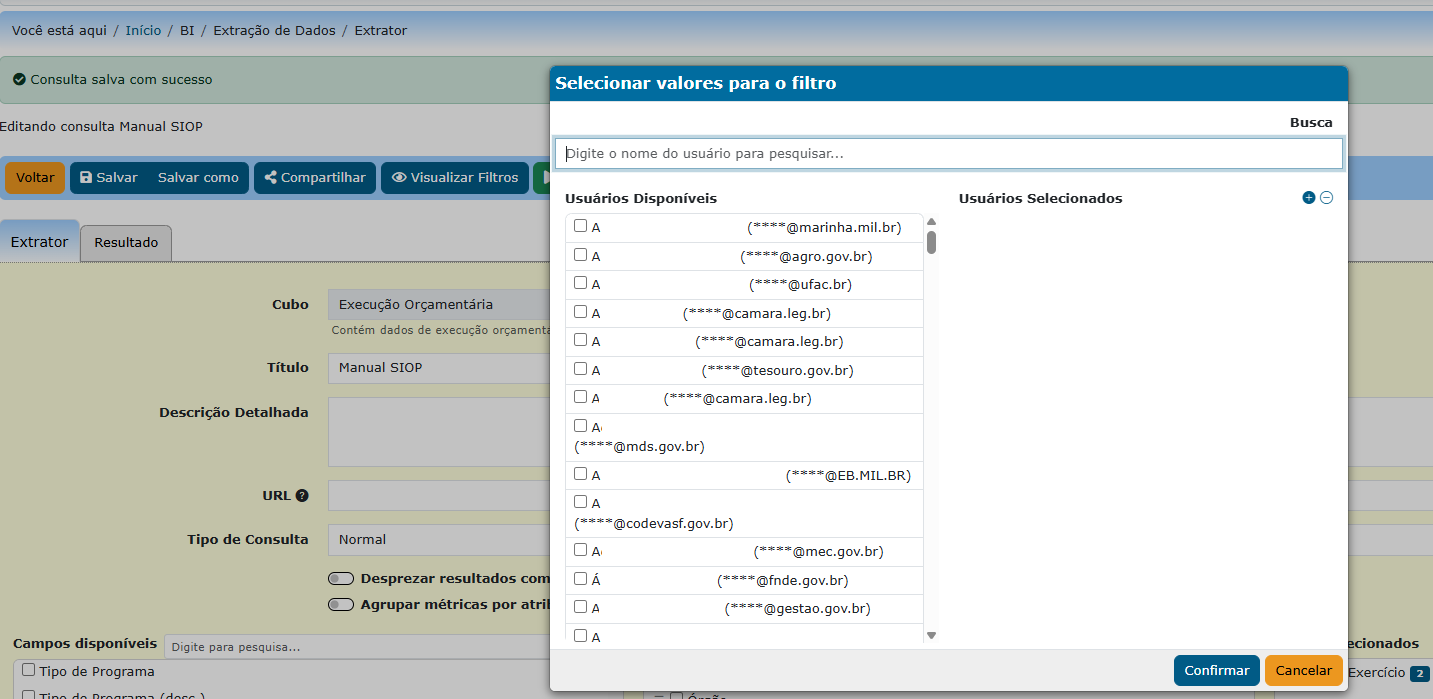Select the Extrator tab

point(40,242)
